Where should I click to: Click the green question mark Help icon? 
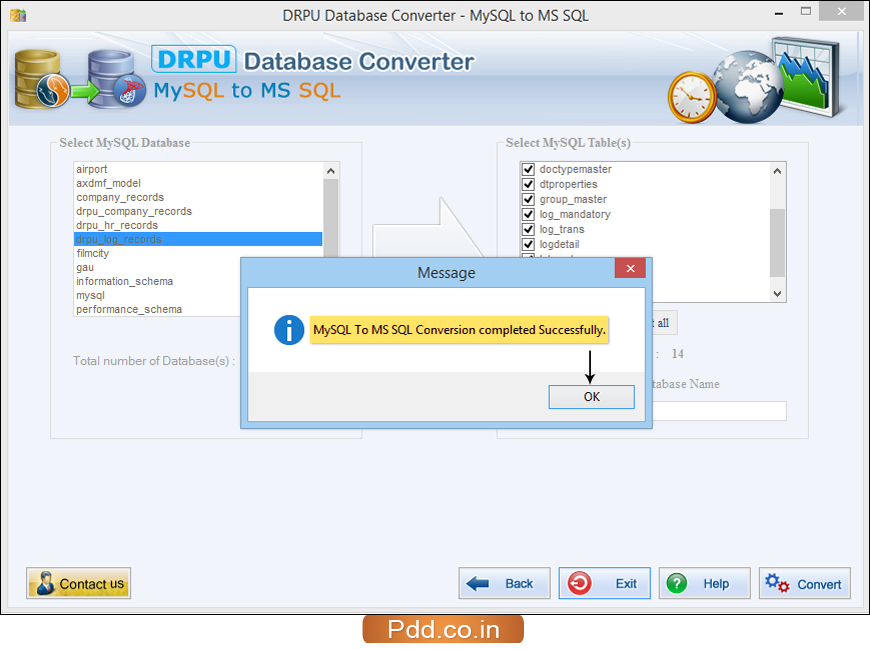[x=677, y=583]
